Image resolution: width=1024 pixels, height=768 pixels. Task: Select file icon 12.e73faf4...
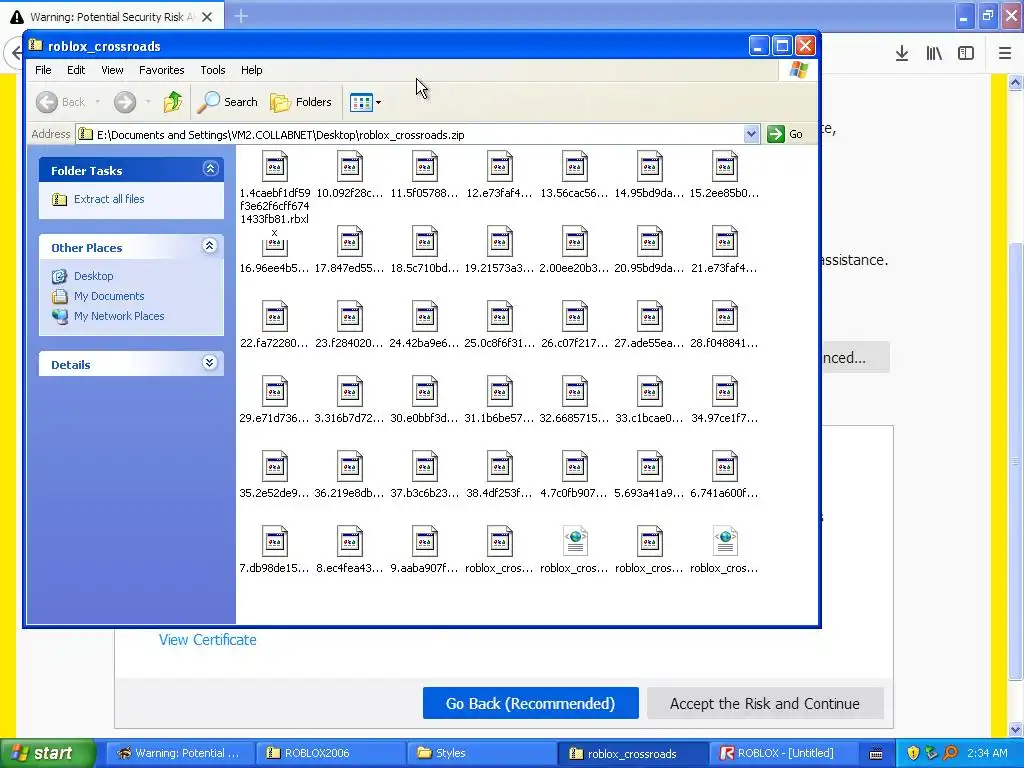coord(500,167)
